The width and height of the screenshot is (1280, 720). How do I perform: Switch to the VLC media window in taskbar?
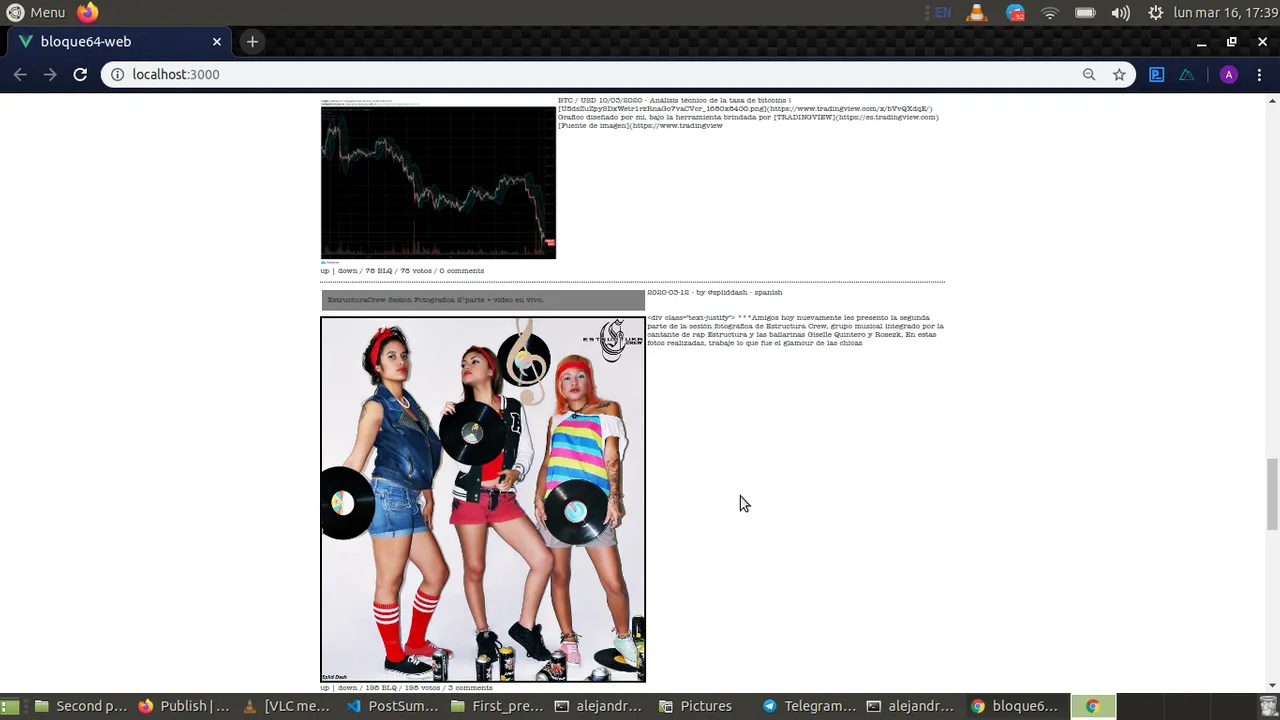tap(287, 706)
